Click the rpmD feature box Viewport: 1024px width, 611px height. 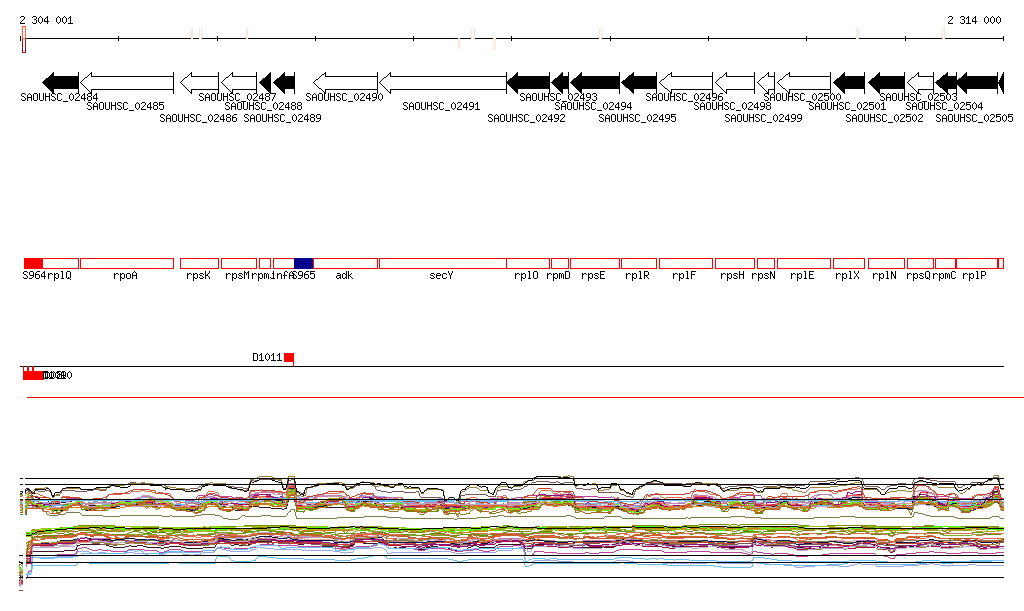click(560, 263)
